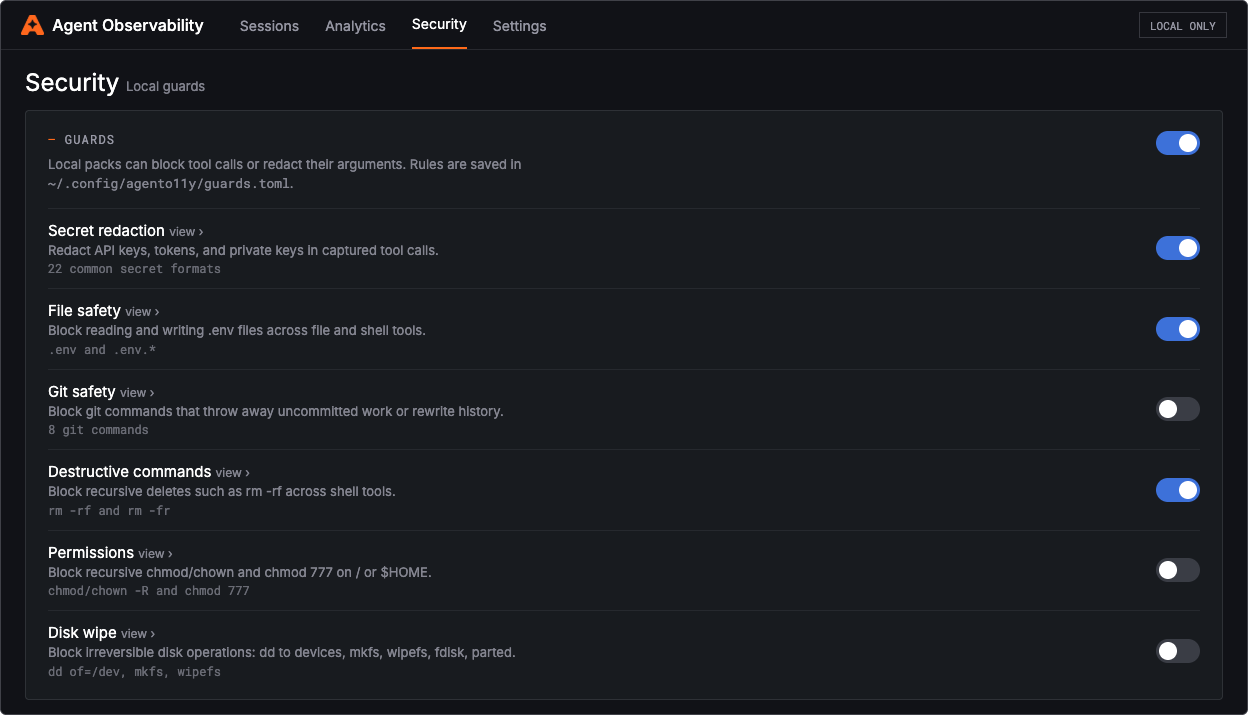Enable the Permissions toggle

(x=1177, y=570)
